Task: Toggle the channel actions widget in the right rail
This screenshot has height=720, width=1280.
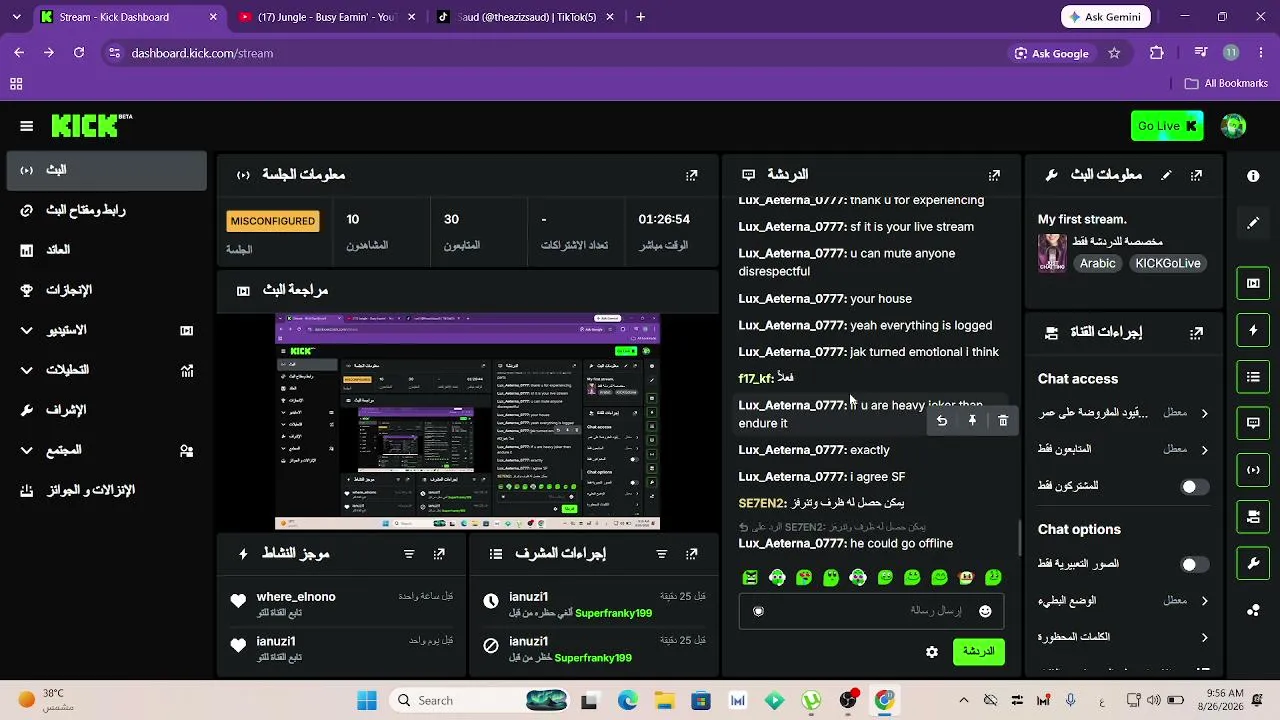Action: [x=1253, y=517]
